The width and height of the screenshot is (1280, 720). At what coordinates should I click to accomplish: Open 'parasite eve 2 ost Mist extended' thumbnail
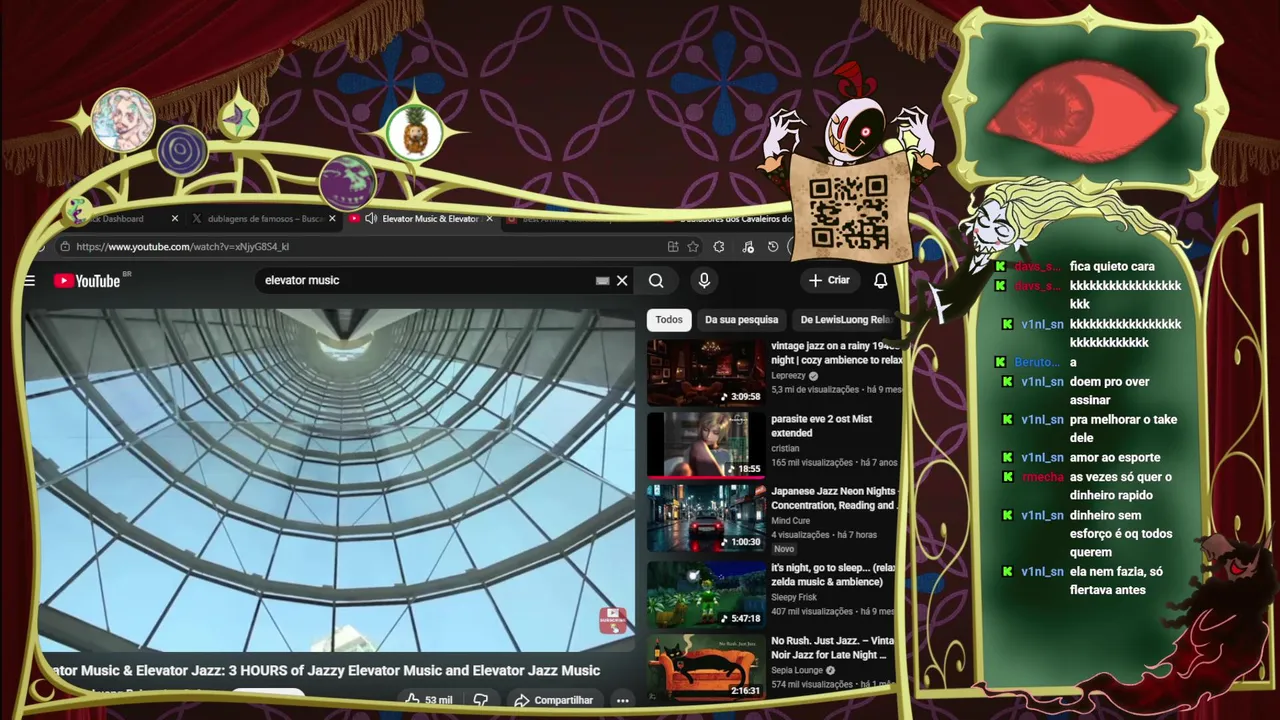tap(705, 445)
